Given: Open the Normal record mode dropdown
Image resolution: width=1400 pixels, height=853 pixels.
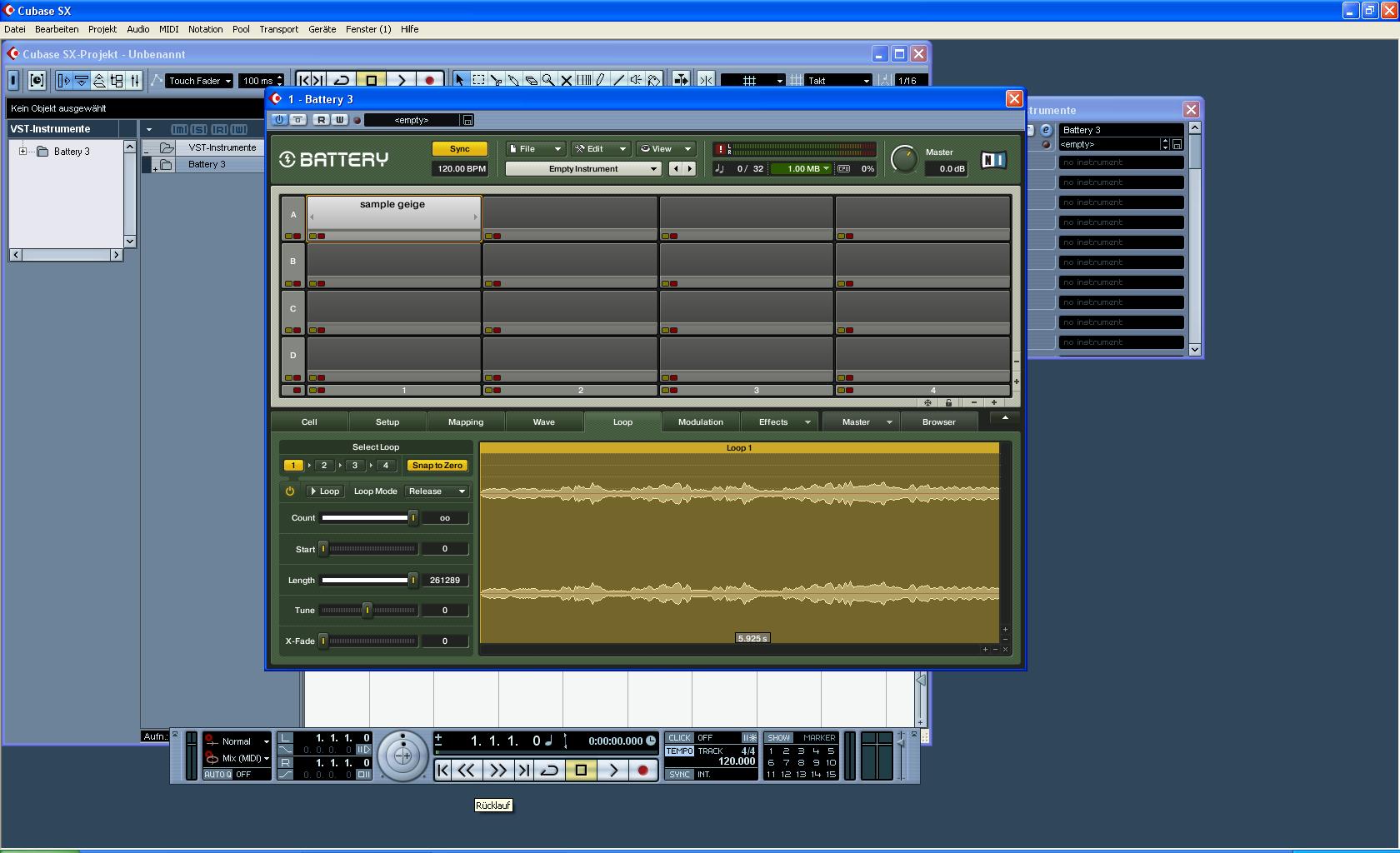Looking at the screenshot, I should pyautogui.click(x=244, y=741).
